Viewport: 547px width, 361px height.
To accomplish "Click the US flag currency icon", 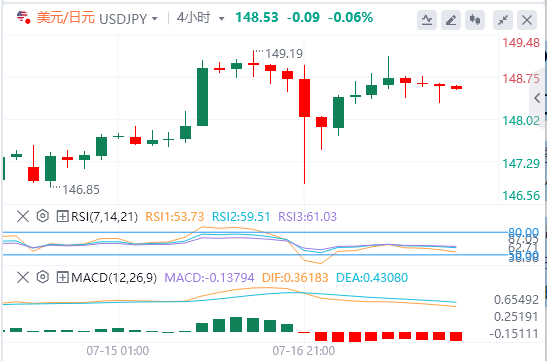I will pos(23,17).
